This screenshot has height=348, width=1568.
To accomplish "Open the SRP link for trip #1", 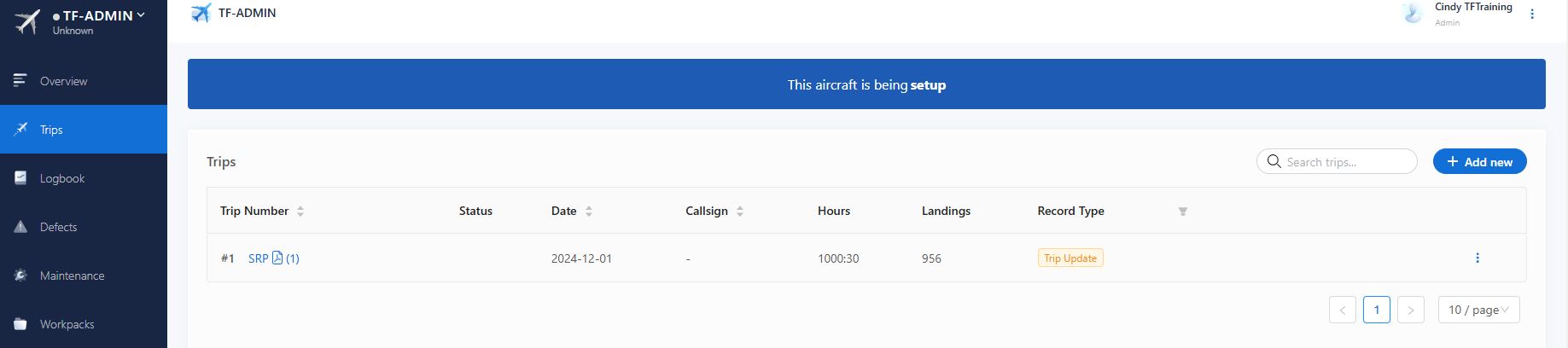I will coord(258,258).
